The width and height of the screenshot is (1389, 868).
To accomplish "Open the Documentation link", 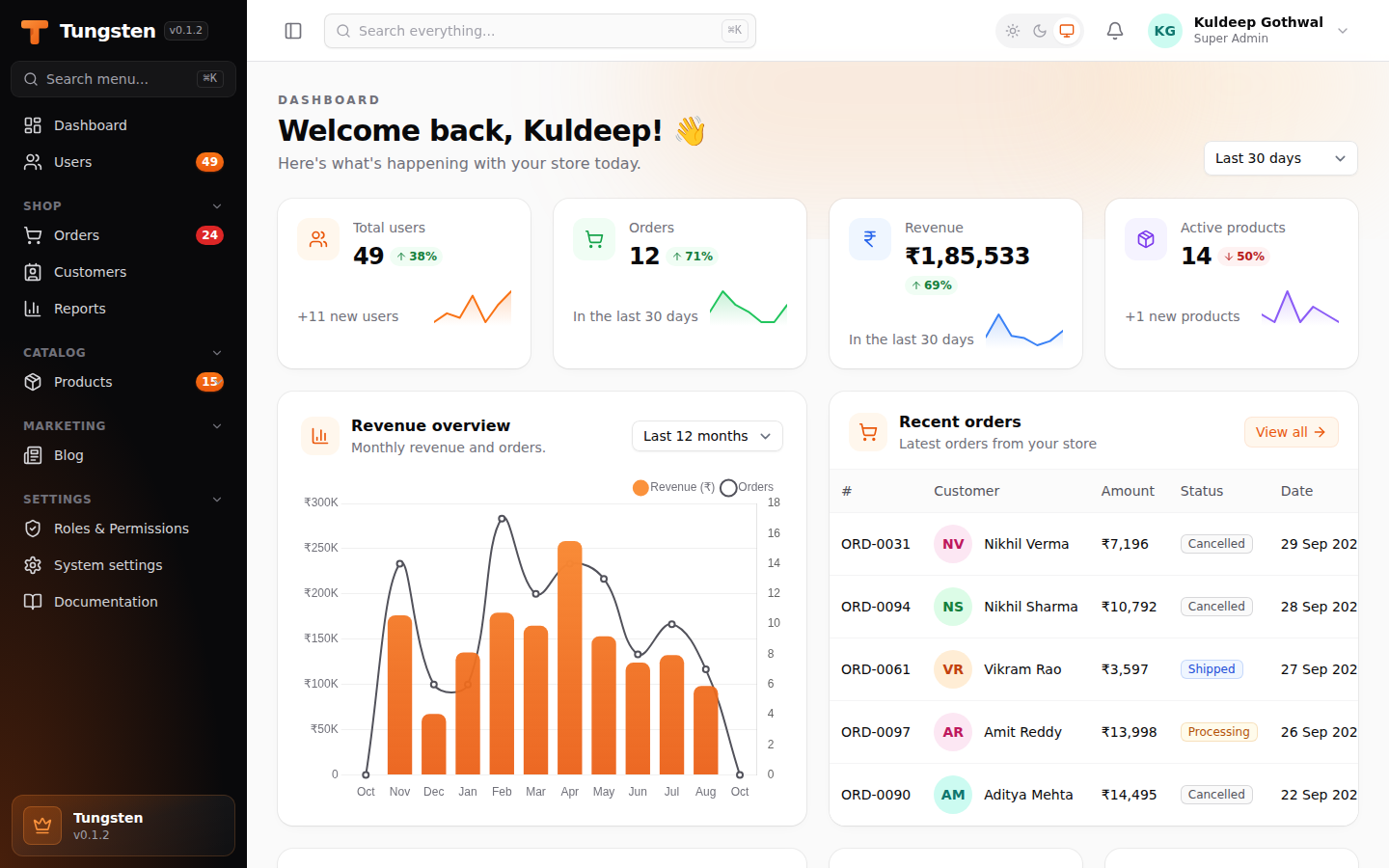I will coord(123,602).
